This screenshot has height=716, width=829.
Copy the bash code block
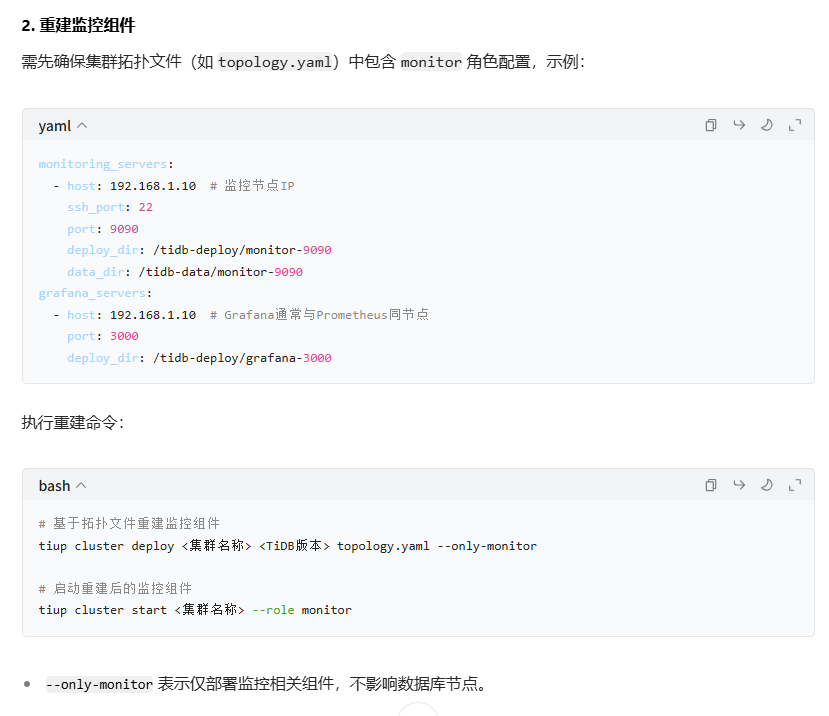click(710, 484)
